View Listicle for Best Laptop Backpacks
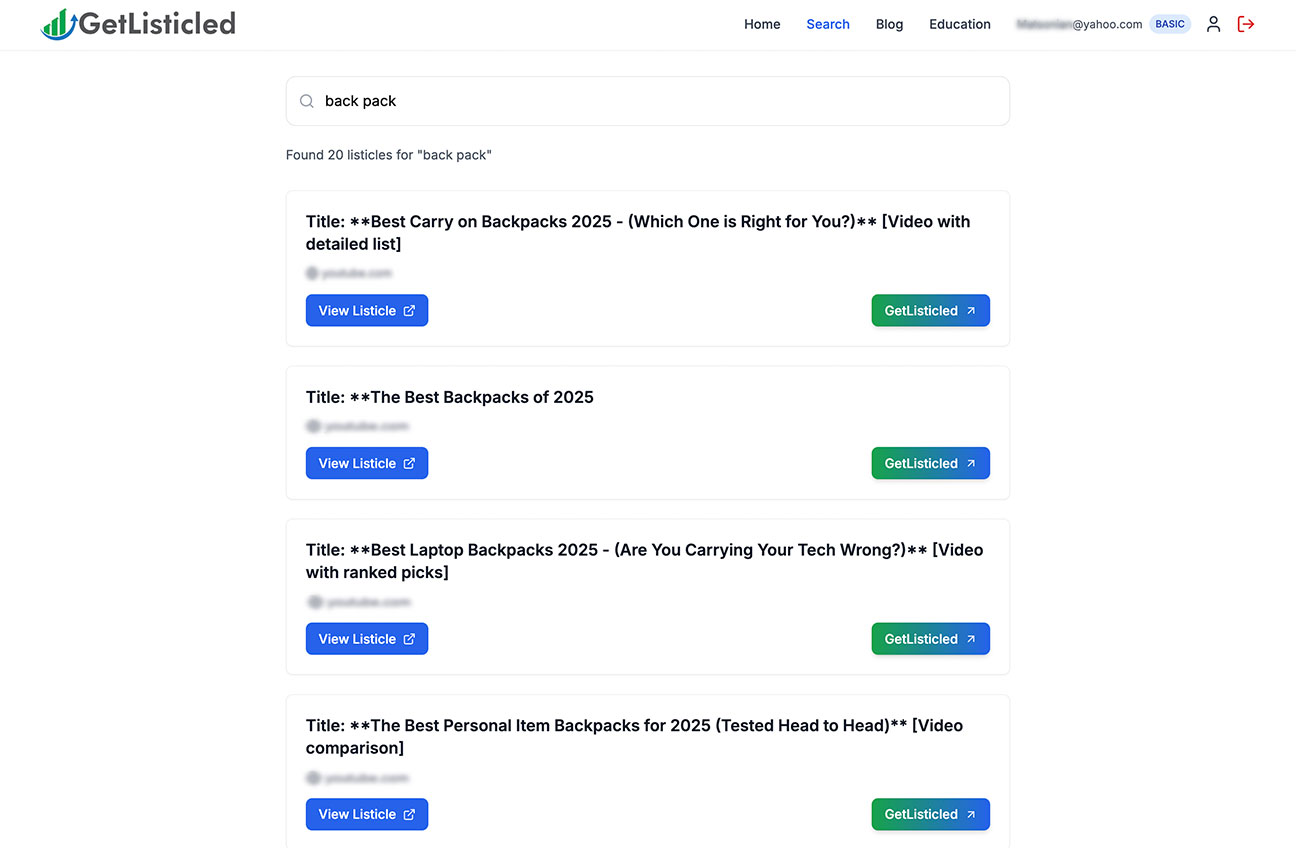Image resolution: width=1296 pixels, height=848 pixels. 367,639
